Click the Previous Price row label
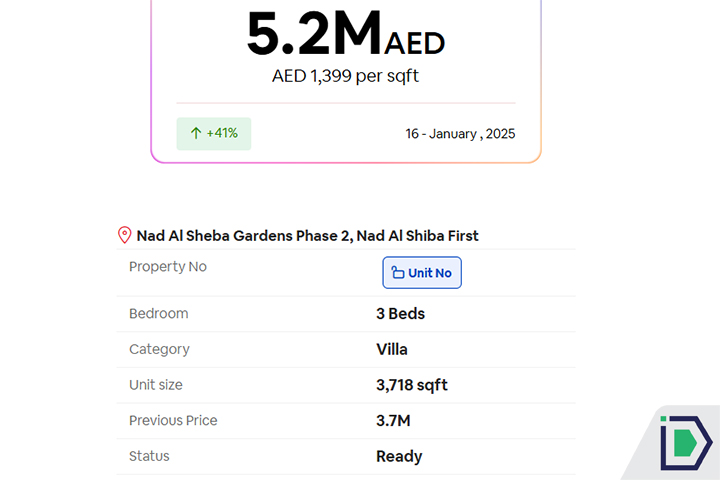Screen dimensions: 720x480 [x=173, y=421]
